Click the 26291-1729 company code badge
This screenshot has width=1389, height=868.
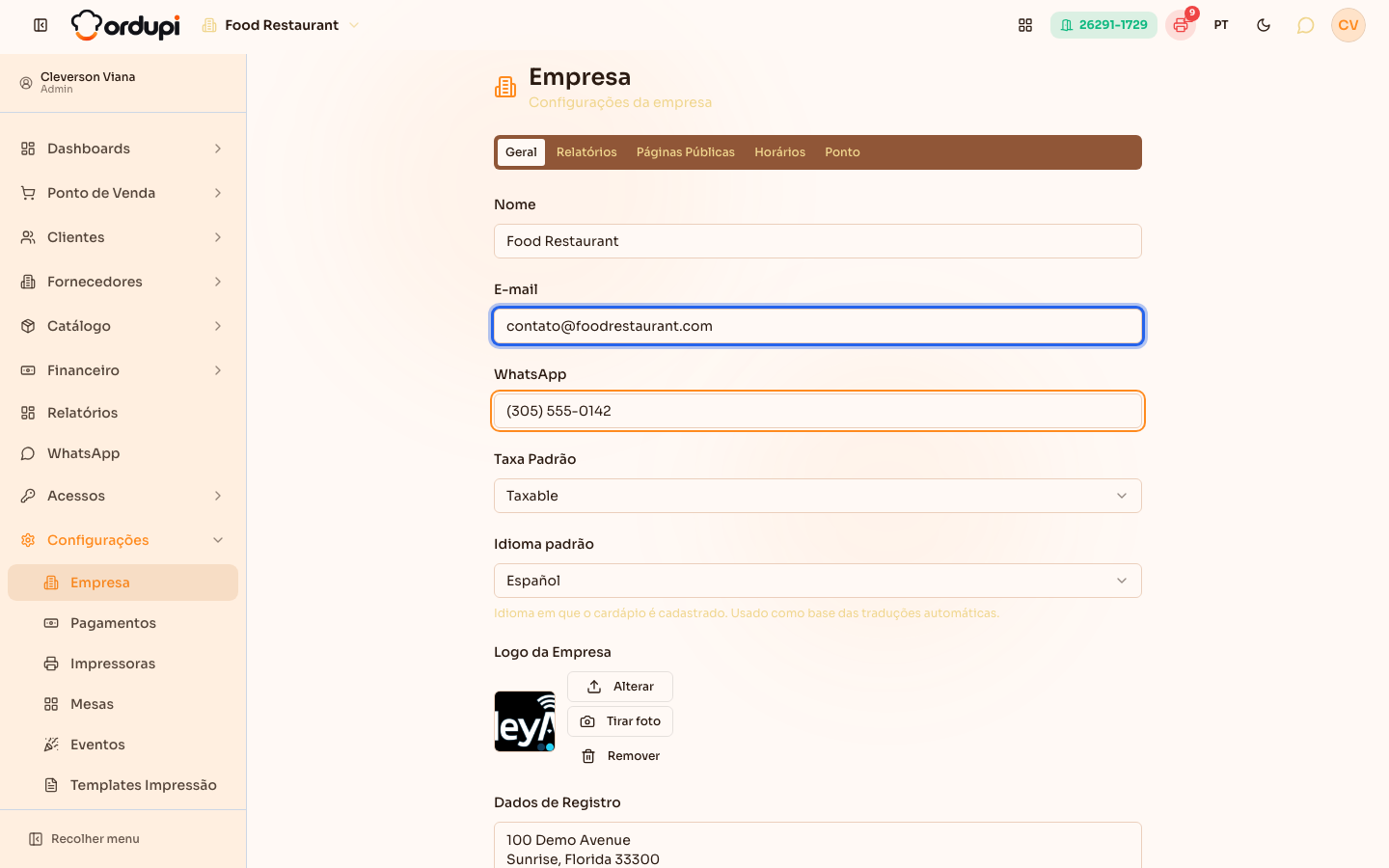point(1103,25)
